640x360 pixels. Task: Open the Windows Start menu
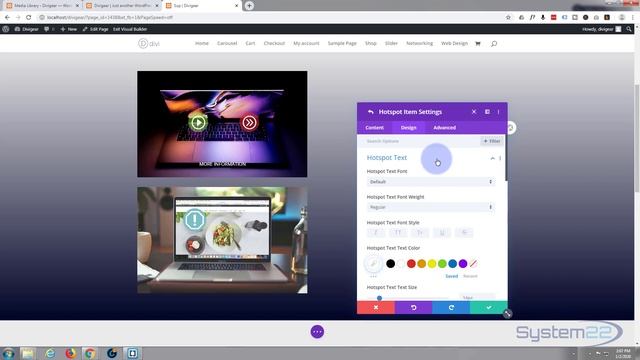click(8, 353)
